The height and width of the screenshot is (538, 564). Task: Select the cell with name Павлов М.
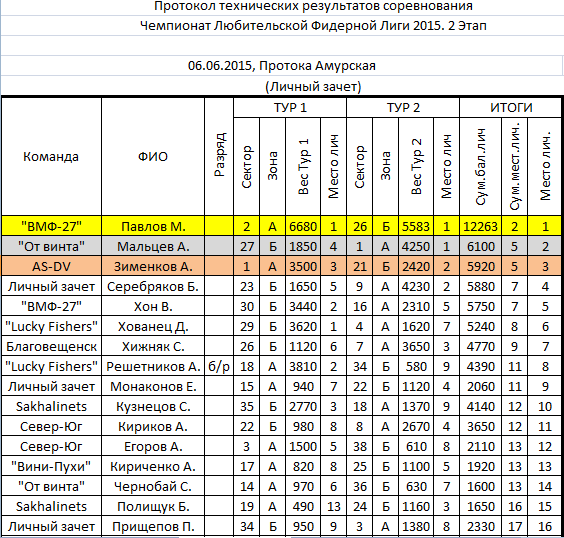pos(153,226)
